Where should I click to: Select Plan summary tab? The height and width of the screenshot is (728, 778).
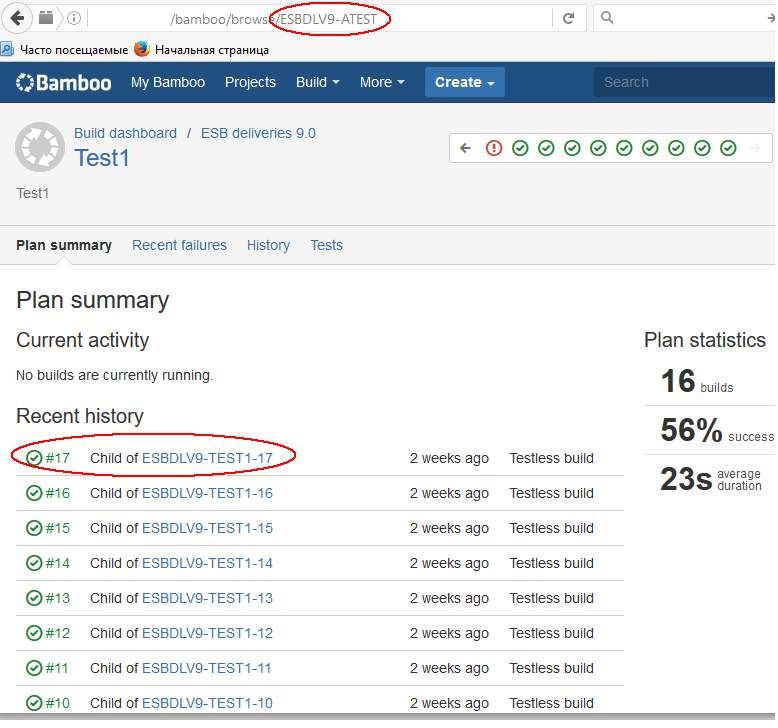tap(64, 245)
